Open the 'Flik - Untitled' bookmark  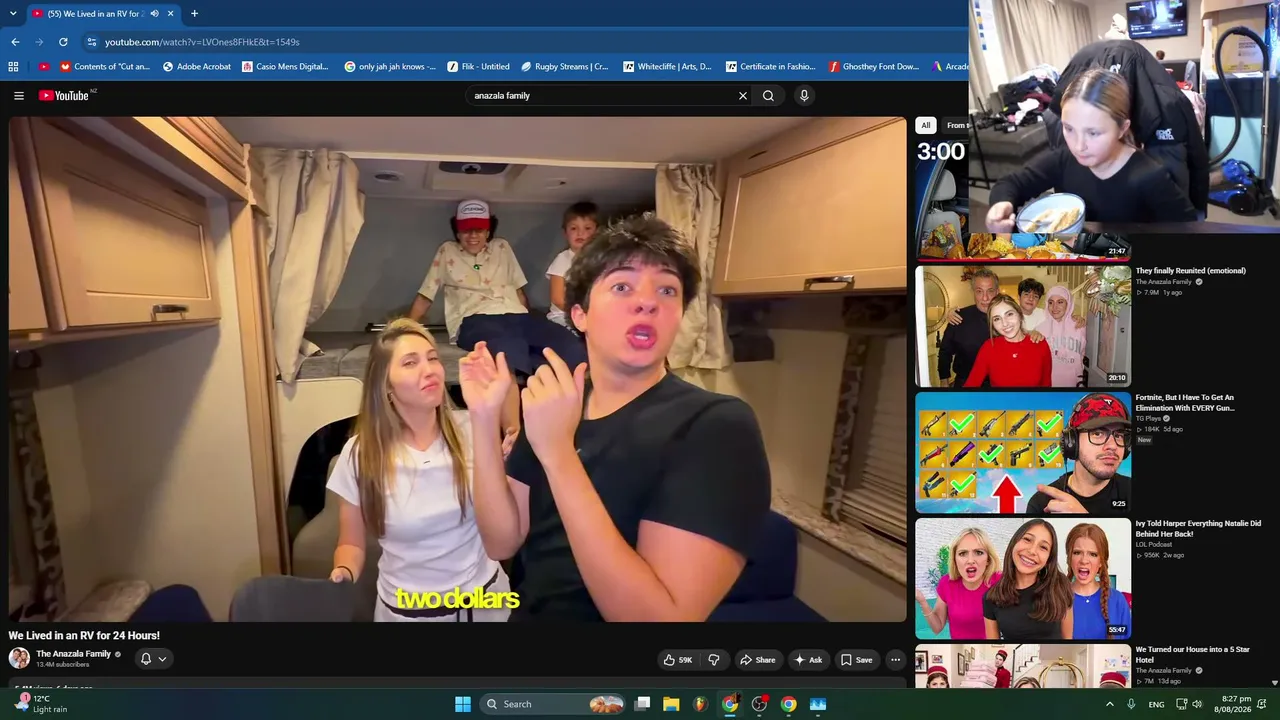pos(479,67)
